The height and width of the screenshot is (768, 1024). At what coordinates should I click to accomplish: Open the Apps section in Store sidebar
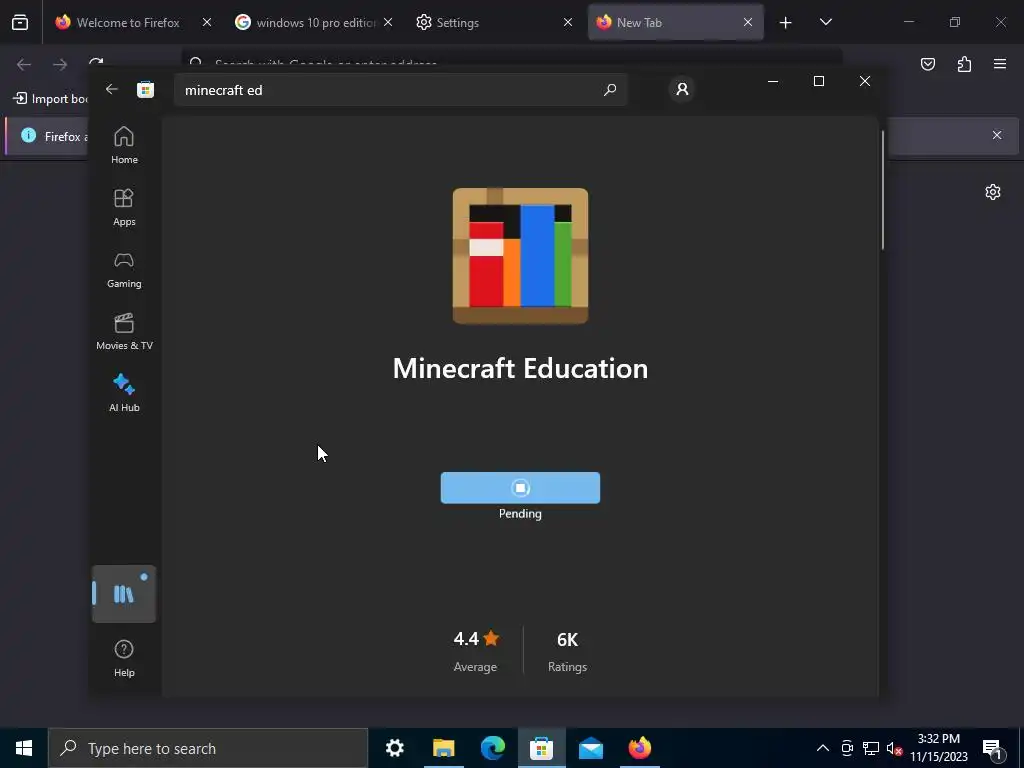click(x=124, y=208)
